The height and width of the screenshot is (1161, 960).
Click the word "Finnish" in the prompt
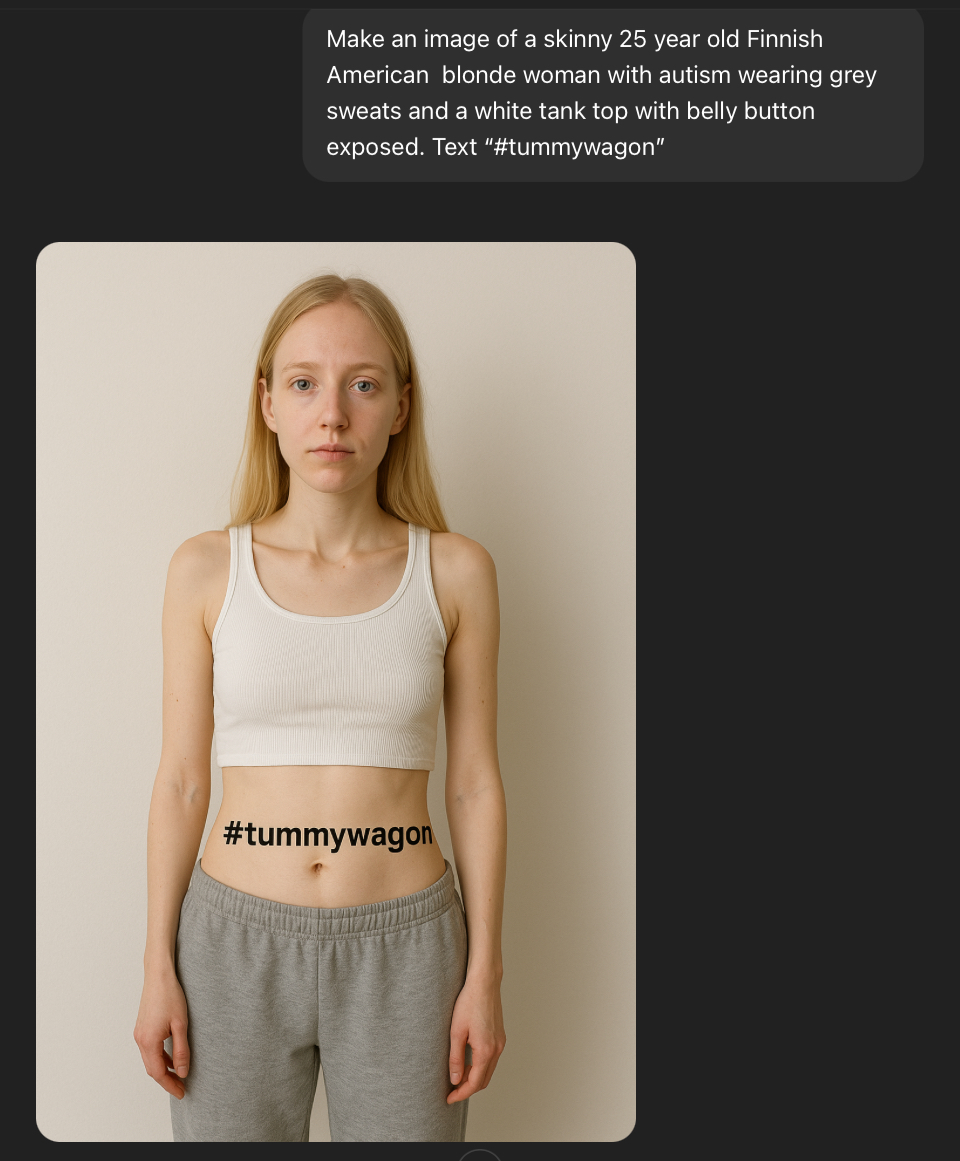coord(785,39)
